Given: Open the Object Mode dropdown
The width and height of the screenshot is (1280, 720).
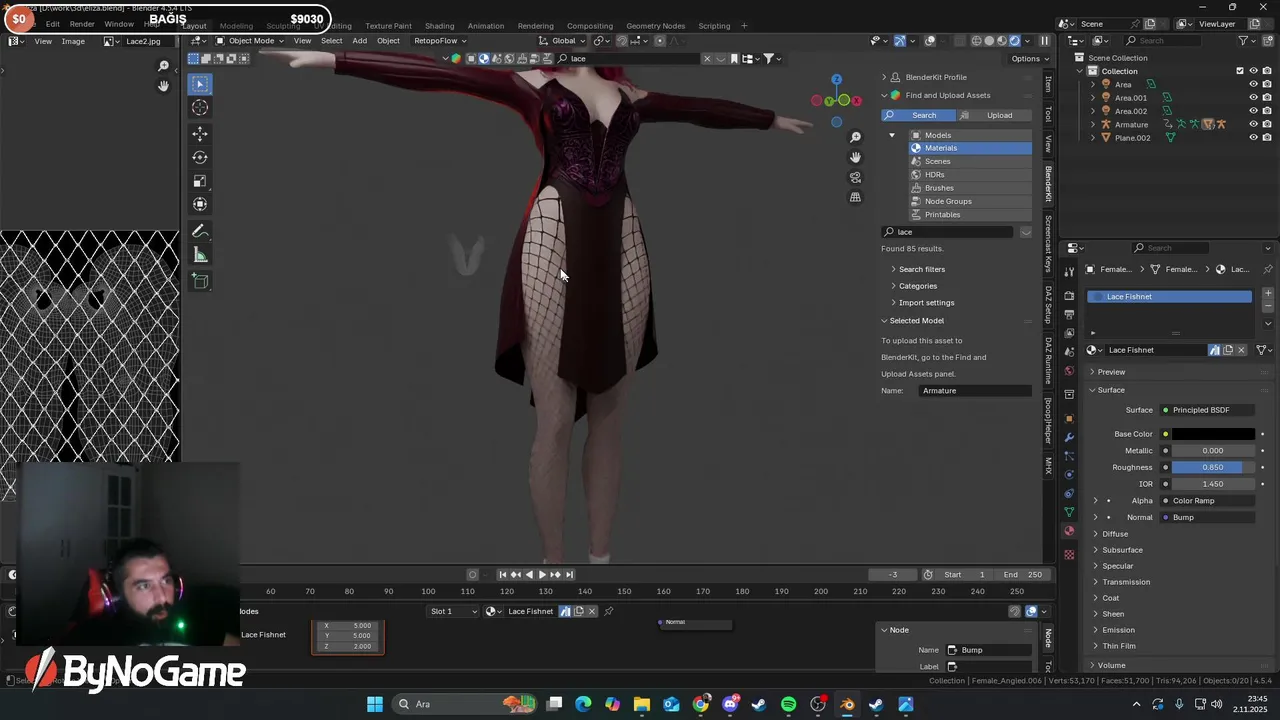Looking at the screenshot, I should [x=249, y=41].
